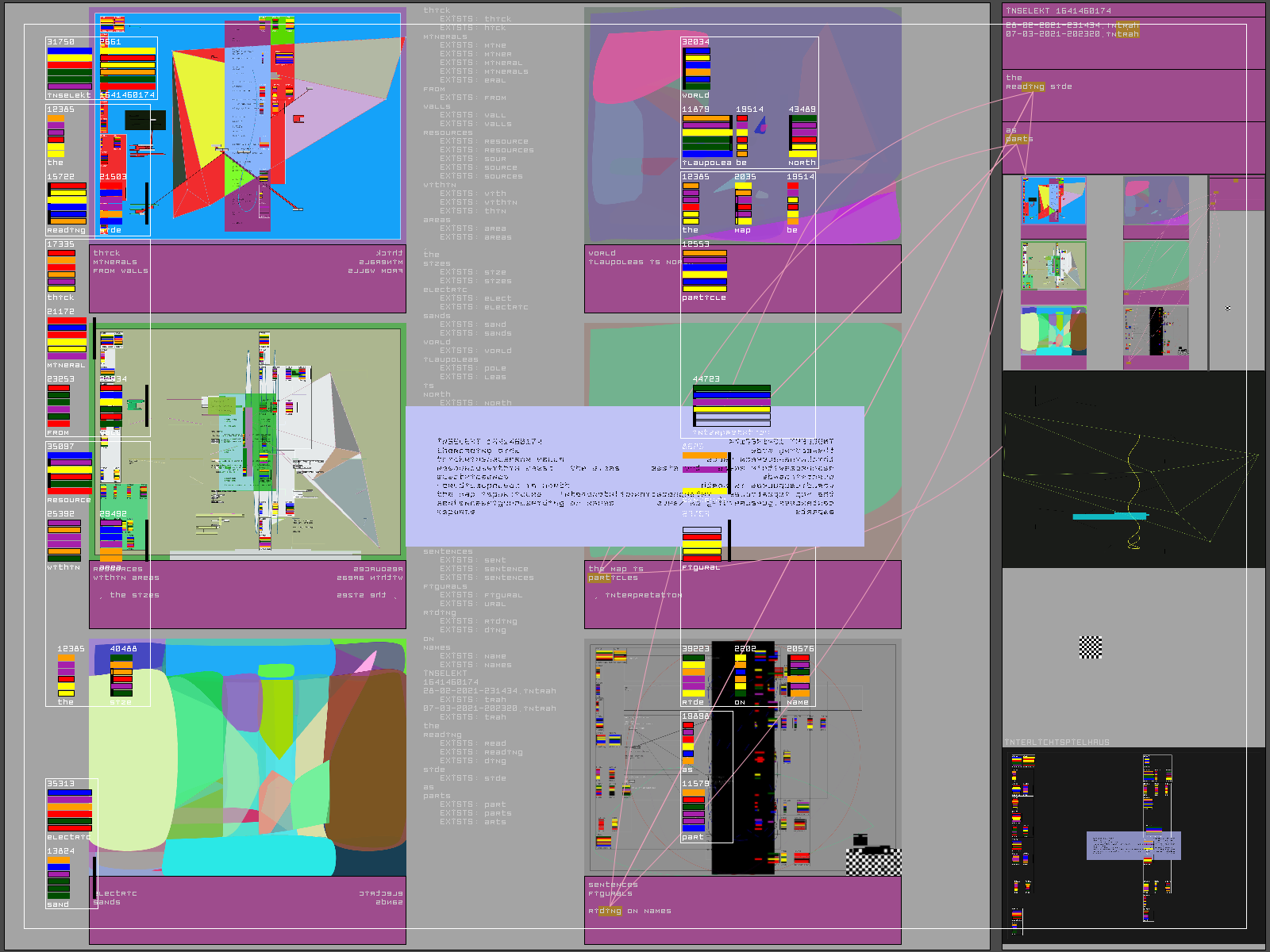Click the small checkerboard marker in right panel
This screenshot has width=1270, height=952.
pos(1091,647)
